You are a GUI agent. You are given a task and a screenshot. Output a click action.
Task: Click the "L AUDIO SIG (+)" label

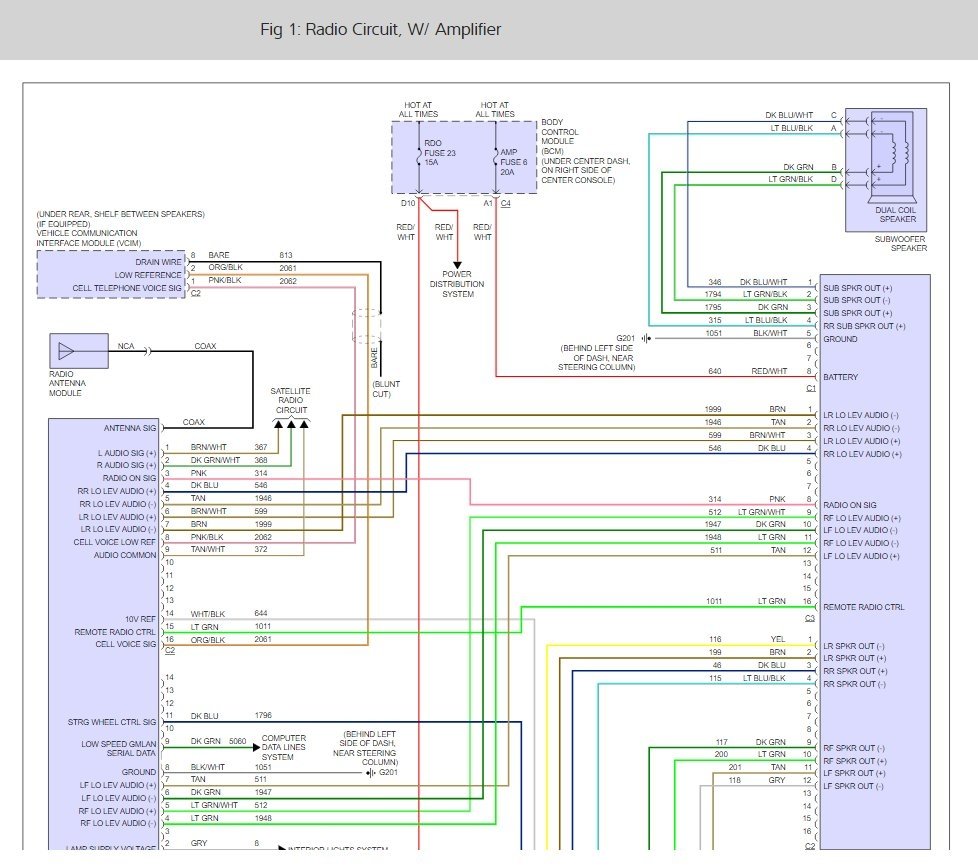pyautogui.click(x=127, y=453)
